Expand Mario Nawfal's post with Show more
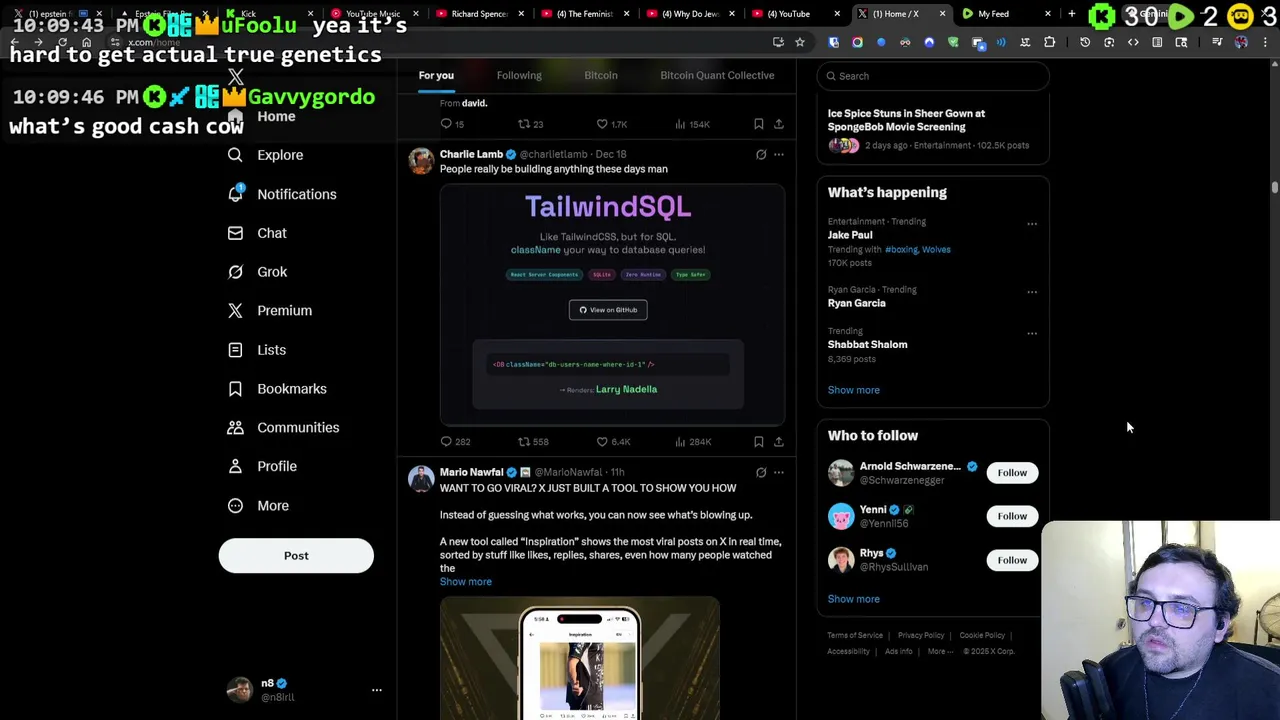Screen dimensions: 1280x720 (x=465, y=582)
